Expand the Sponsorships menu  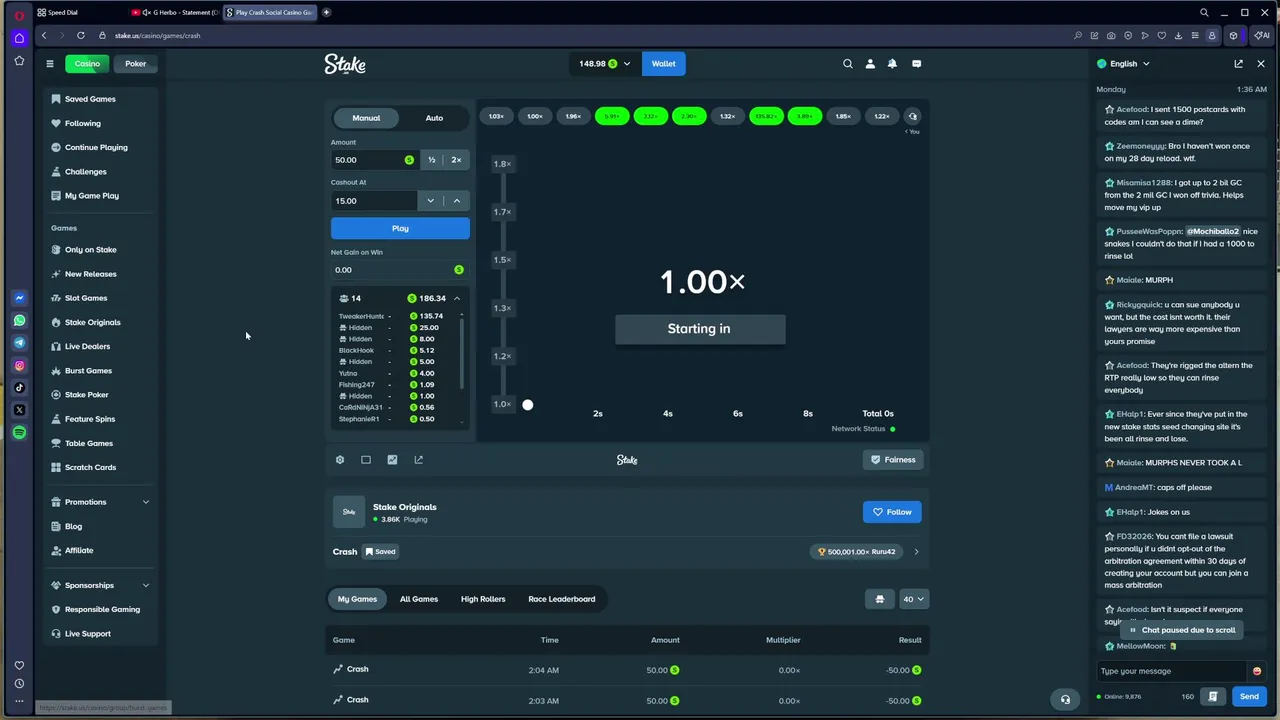100,585
